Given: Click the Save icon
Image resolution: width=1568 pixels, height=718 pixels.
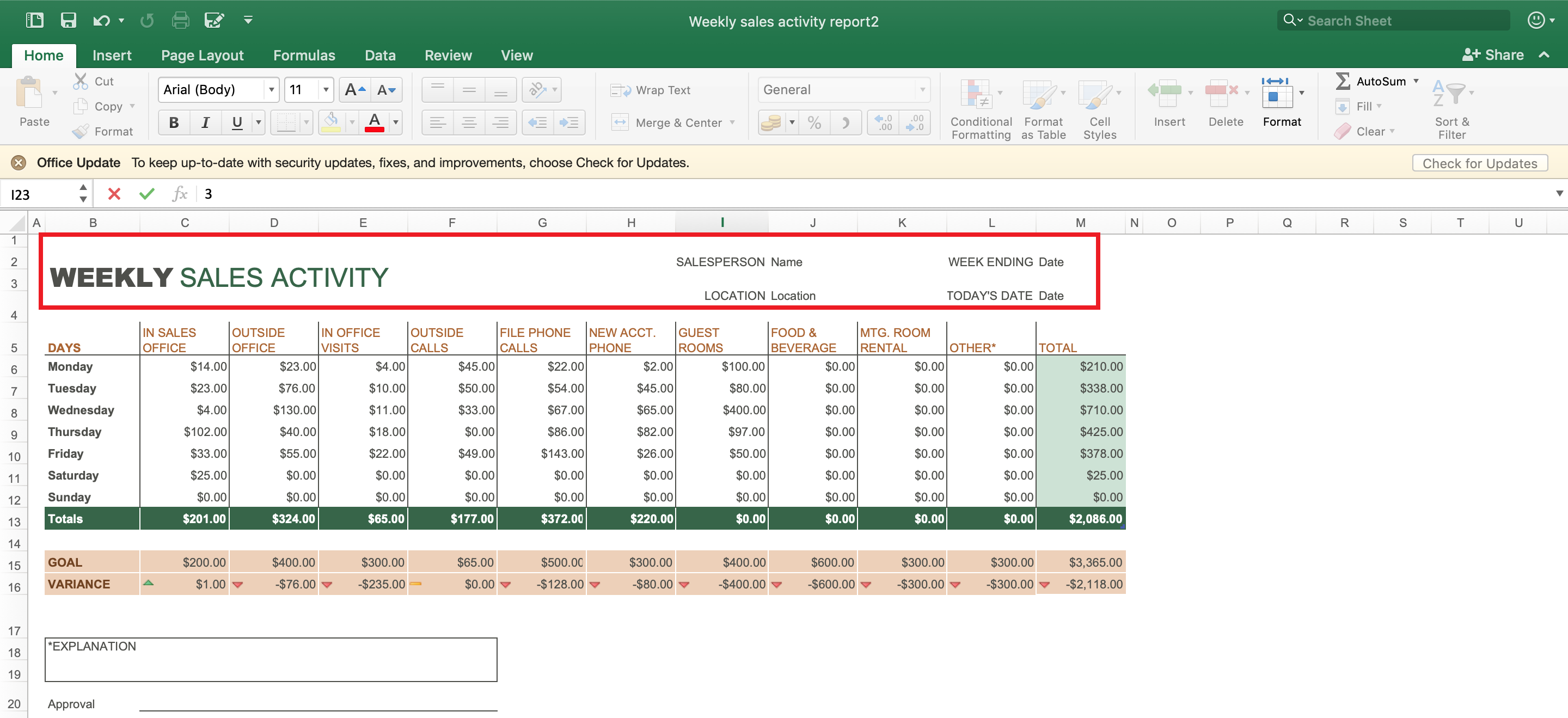Looking at the screenshot, I should tap(69, 20).
